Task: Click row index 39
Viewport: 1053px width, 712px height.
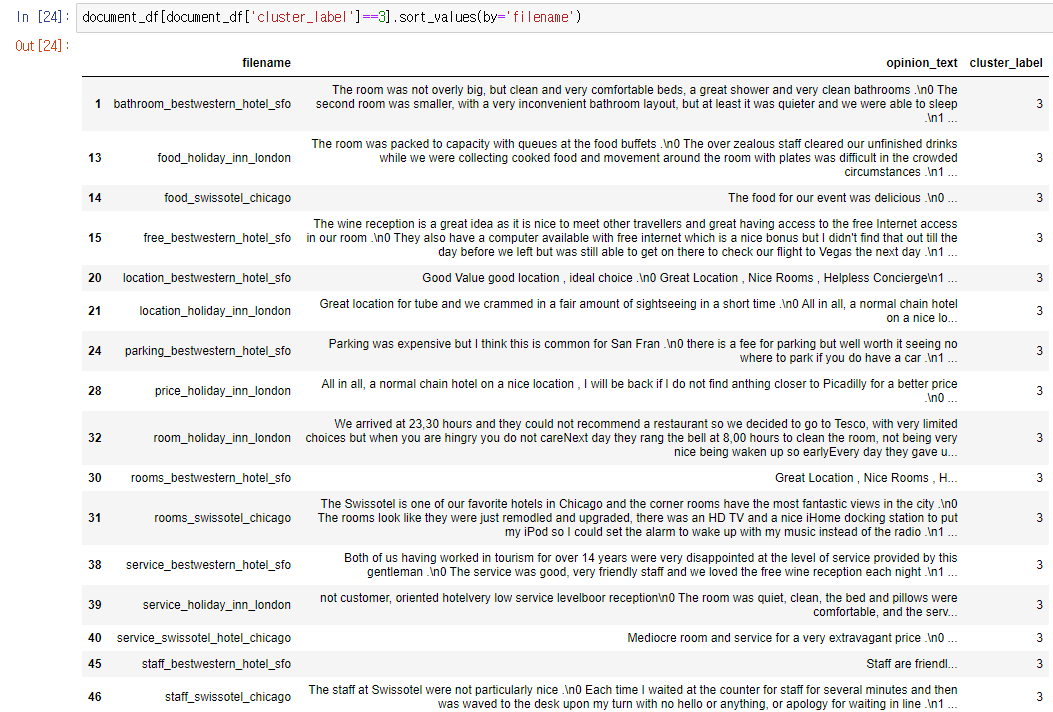Action: (95, 605)
